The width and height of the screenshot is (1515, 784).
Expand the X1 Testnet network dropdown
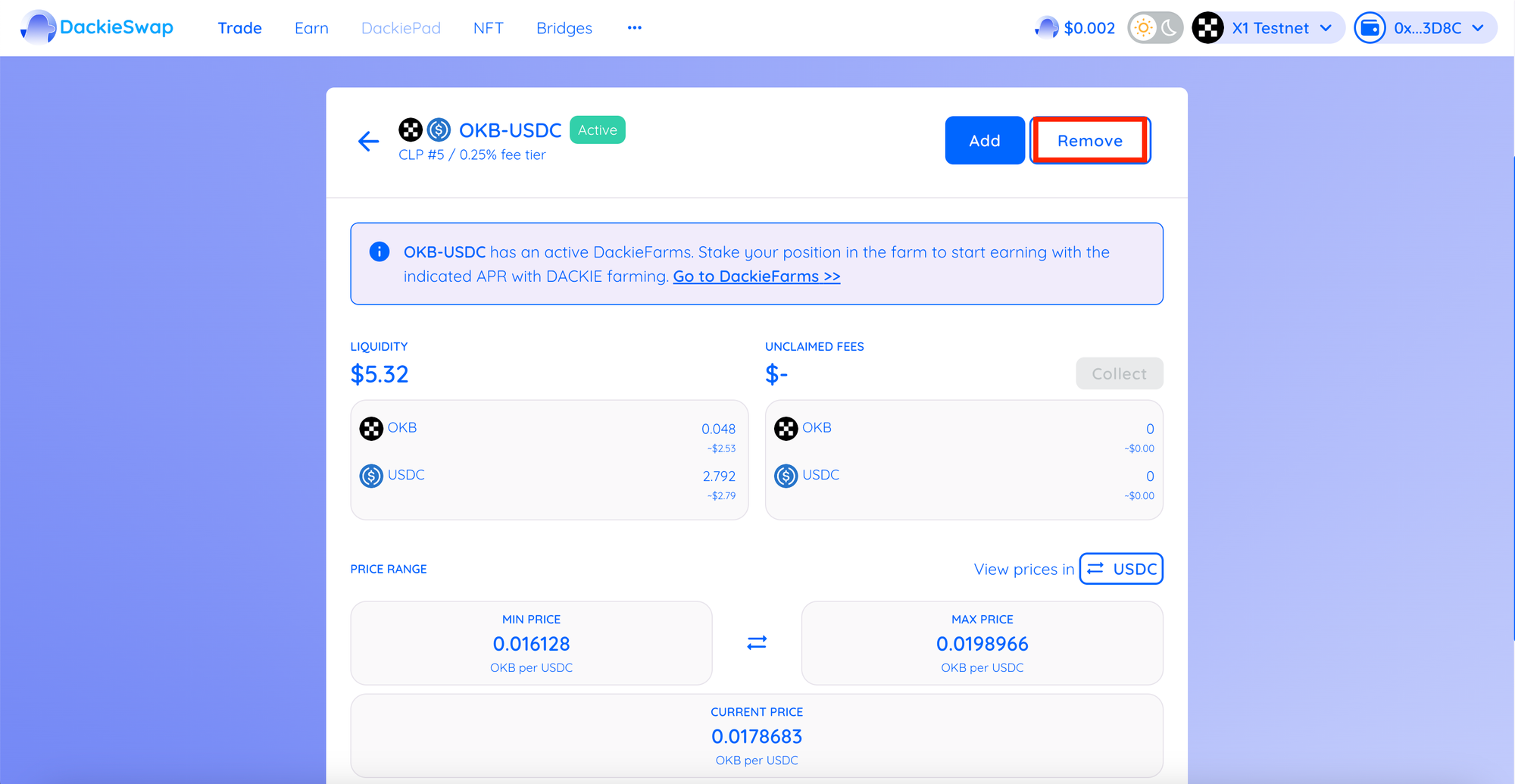click(x=1326, y=28)
